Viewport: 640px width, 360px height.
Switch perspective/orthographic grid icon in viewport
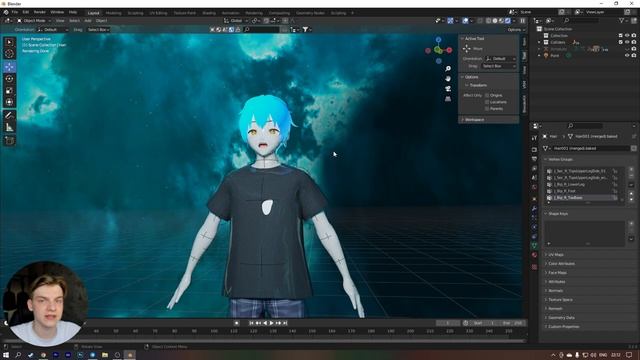(448, 99)
